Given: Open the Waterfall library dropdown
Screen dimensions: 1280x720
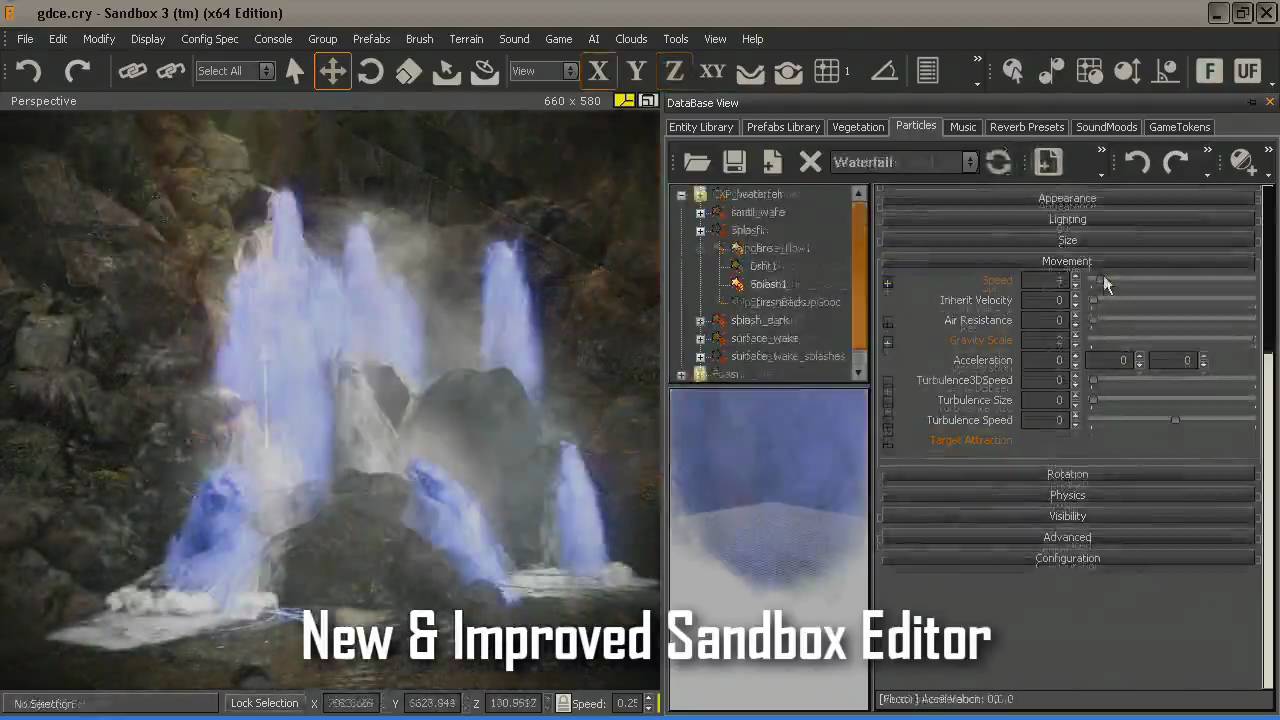Looking at the screenshot, I should pos(903,162).
